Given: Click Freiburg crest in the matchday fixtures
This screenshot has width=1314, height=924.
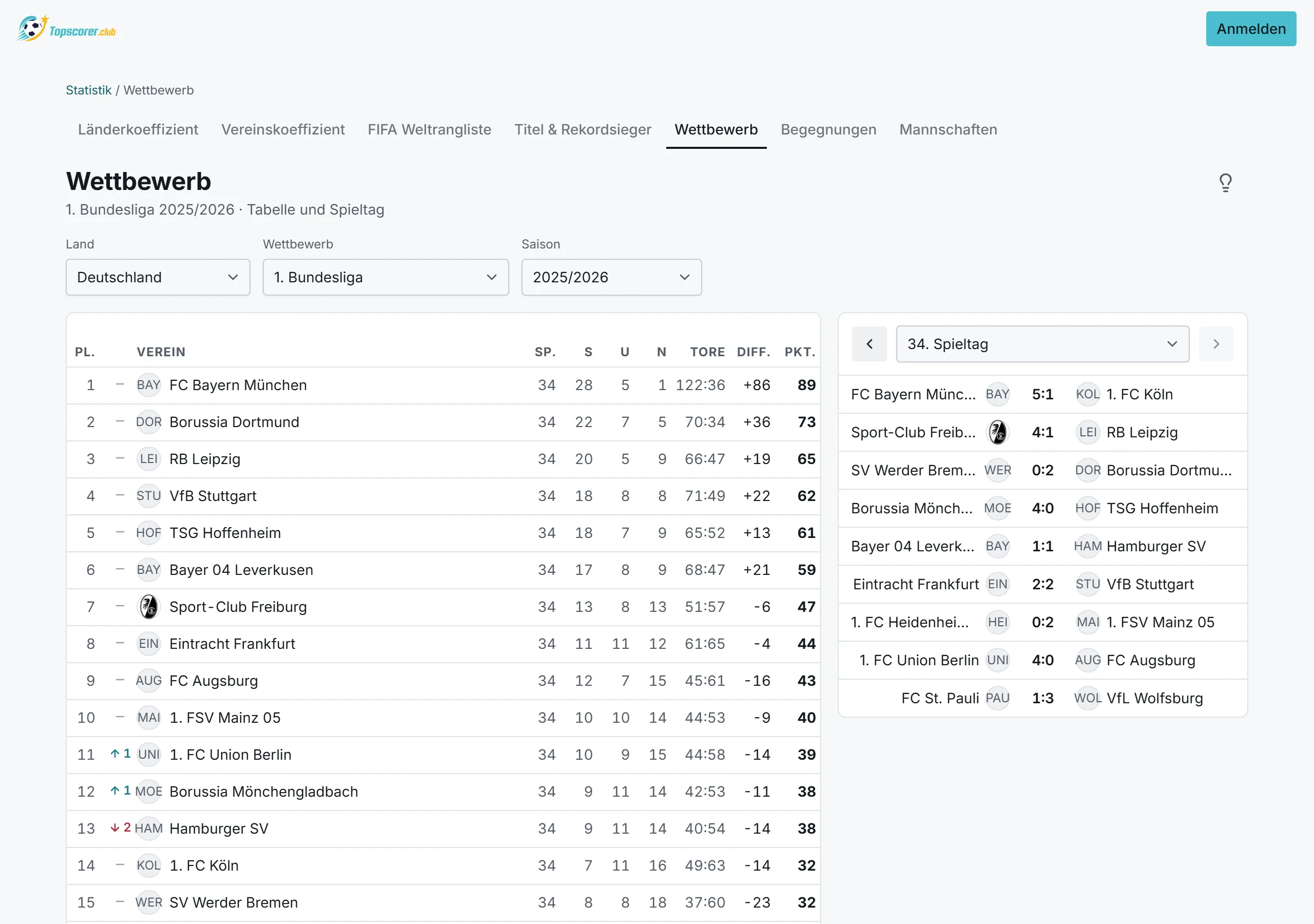Looking at the screenshot, I should pos(997,433).
